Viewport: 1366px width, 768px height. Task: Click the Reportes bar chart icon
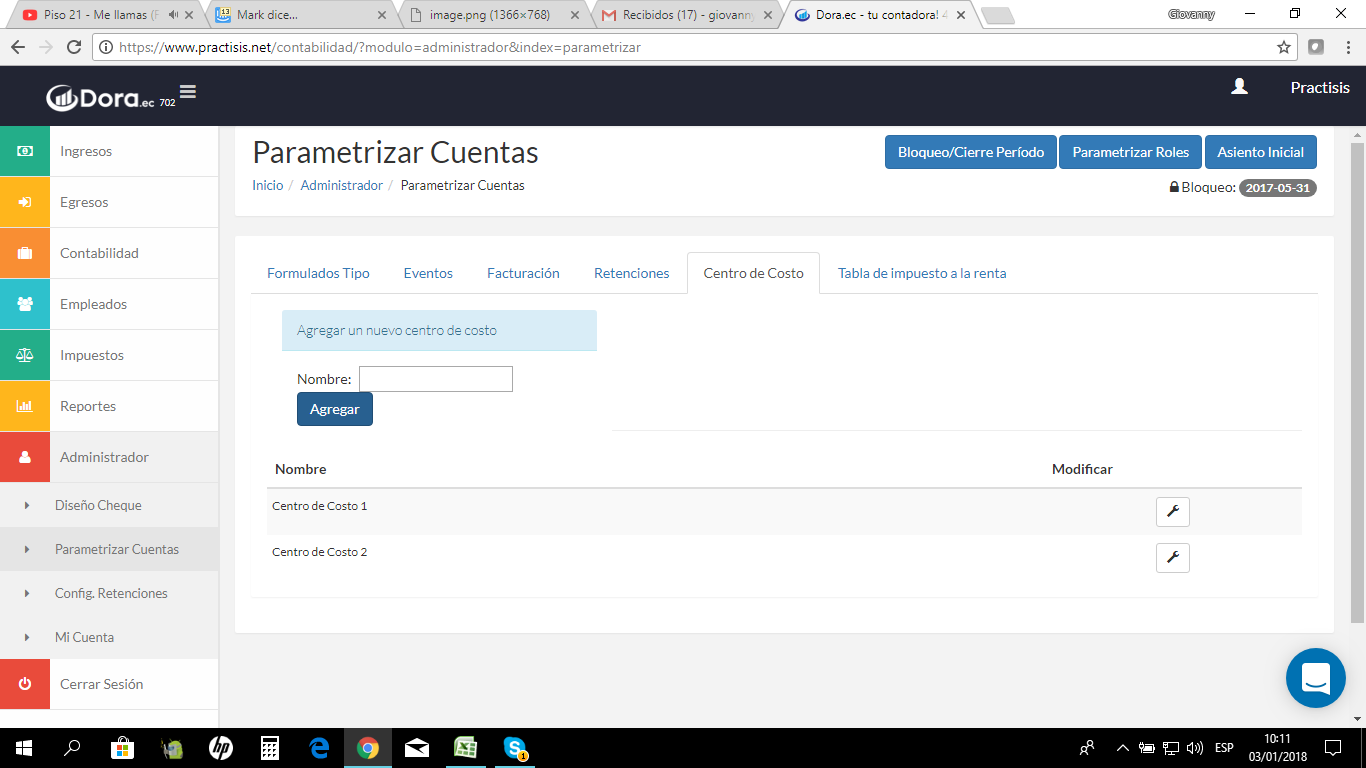pos(25,406)
